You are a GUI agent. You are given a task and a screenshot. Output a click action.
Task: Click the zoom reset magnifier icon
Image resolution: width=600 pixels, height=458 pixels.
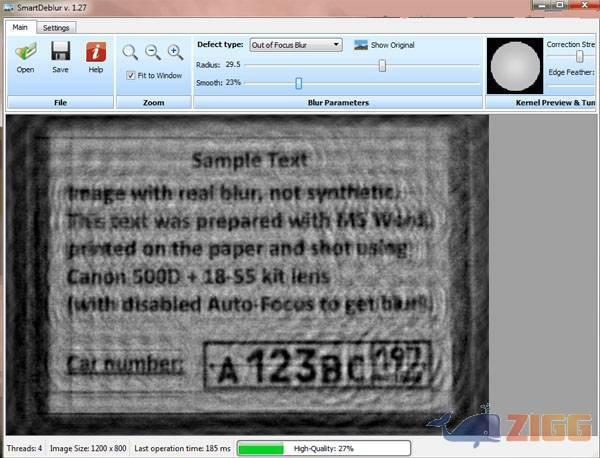(131, 52)
